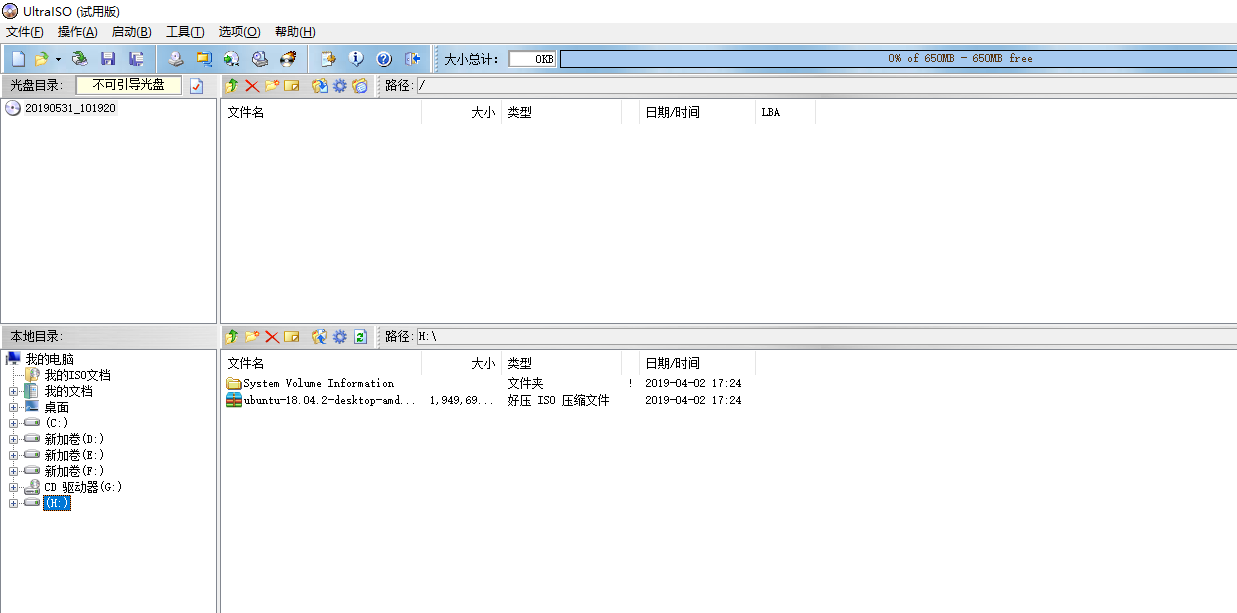
Task: Click the About info icon
Action: pos(355,59)
